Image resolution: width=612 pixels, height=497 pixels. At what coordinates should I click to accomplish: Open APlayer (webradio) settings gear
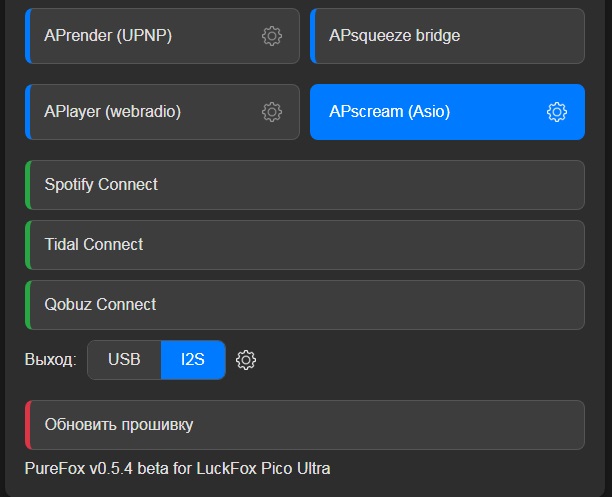[272, 112]
